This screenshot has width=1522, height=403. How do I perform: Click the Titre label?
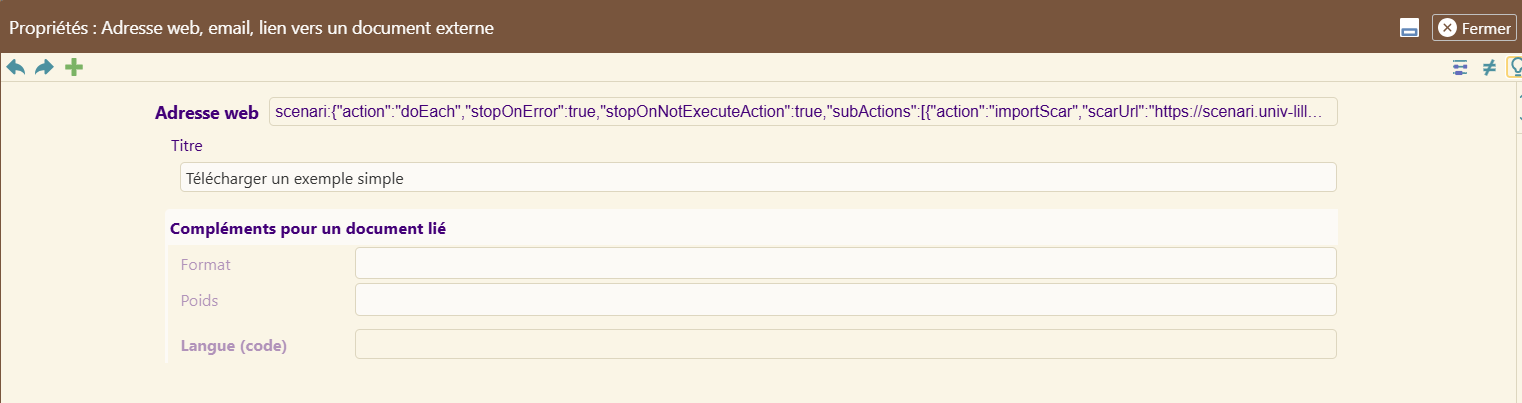187,145
